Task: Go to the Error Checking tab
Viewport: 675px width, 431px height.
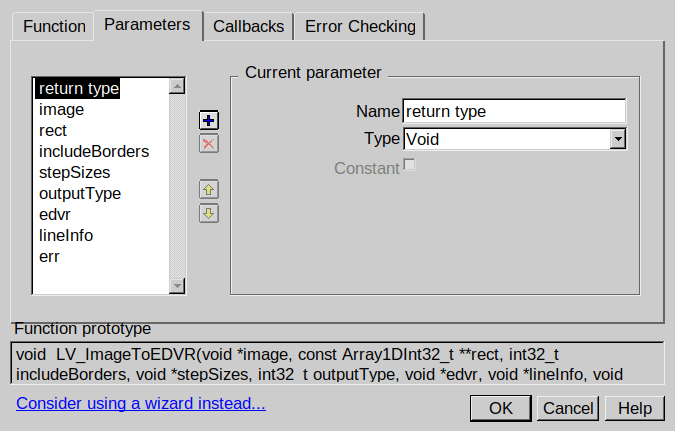Action: pos(360,27)
